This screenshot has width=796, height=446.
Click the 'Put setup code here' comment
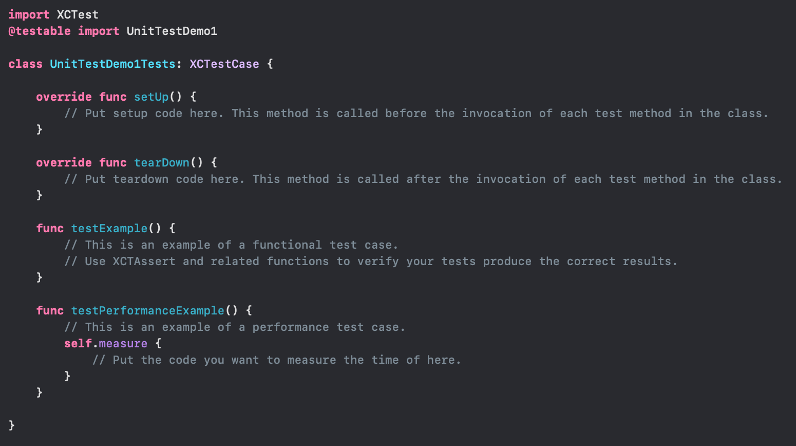[416, 114]
